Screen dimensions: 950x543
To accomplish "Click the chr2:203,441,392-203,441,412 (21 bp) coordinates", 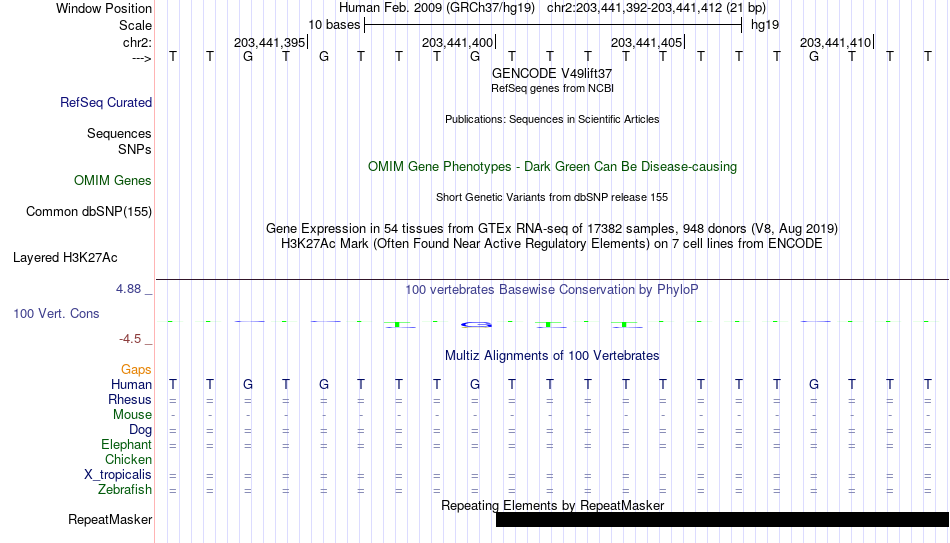I will pos(656,8).
